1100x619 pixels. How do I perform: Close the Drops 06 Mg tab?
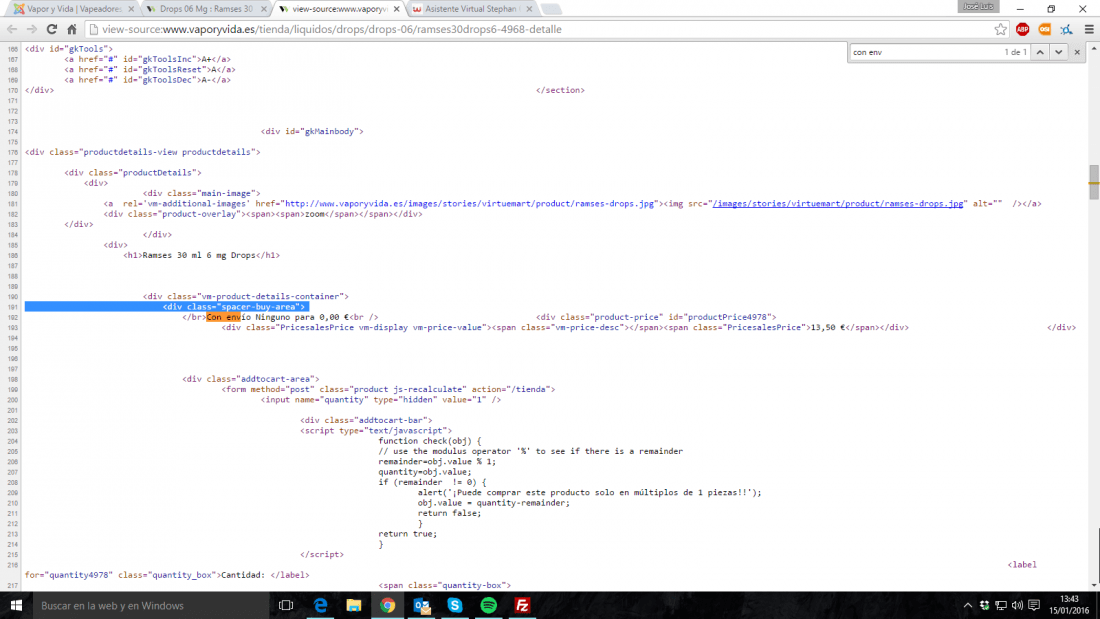(264, 9)
